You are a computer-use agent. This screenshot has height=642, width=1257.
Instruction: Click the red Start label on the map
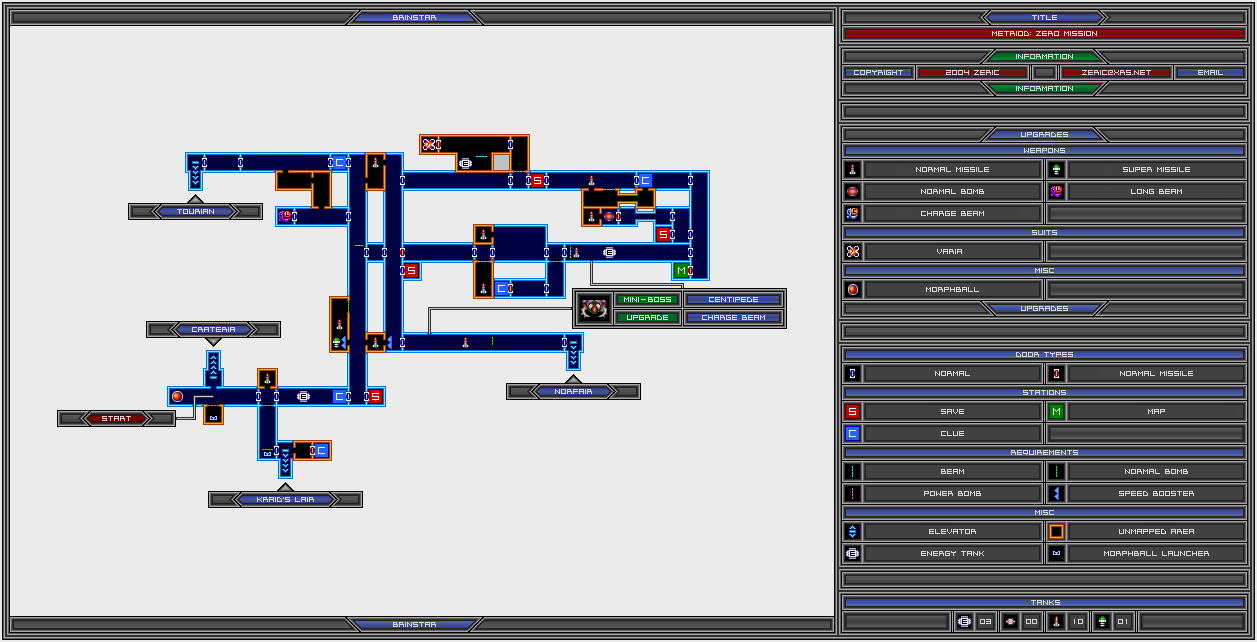[x=116, y=419]
